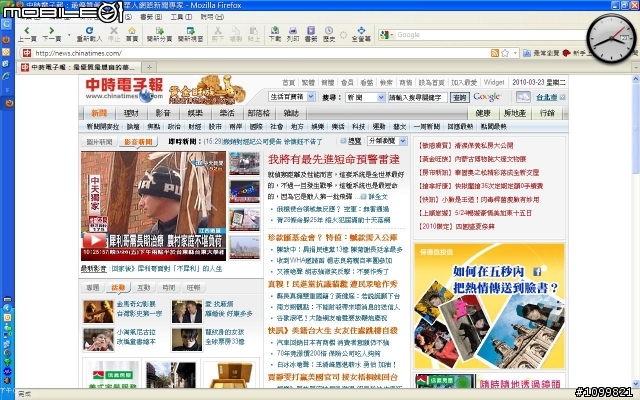Open the 總覽 link
Image resolution: width=640 pixels, height=400 pixels.
[x=354, y=141]
